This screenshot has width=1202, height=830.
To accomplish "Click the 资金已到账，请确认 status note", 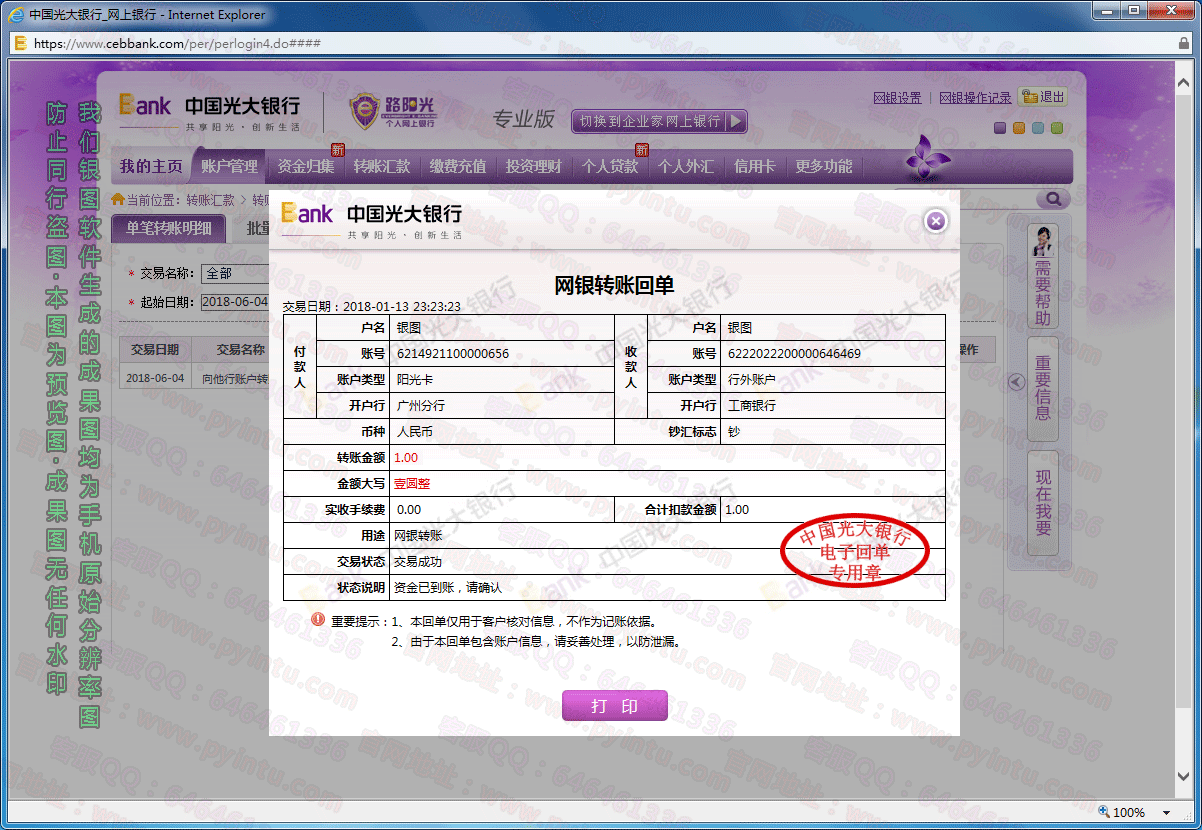I will [x=448, y=588].
